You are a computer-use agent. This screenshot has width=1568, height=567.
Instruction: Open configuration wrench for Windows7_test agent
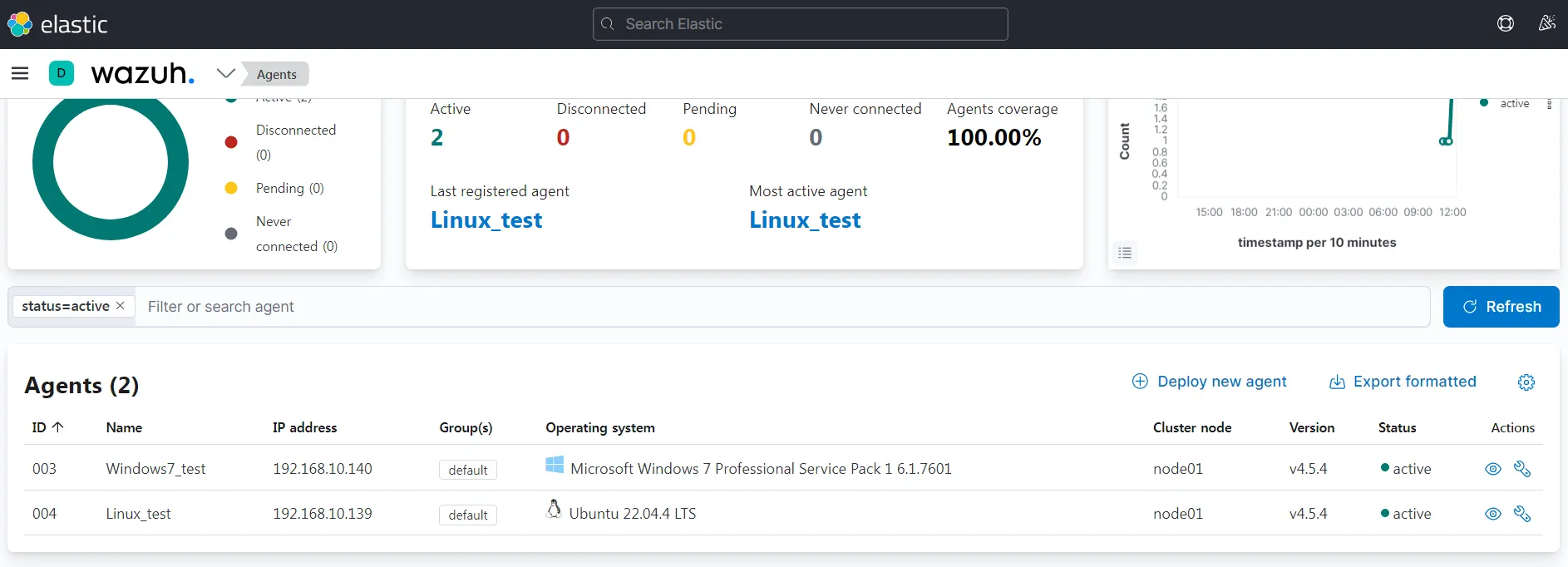[x=1522, y=469]
